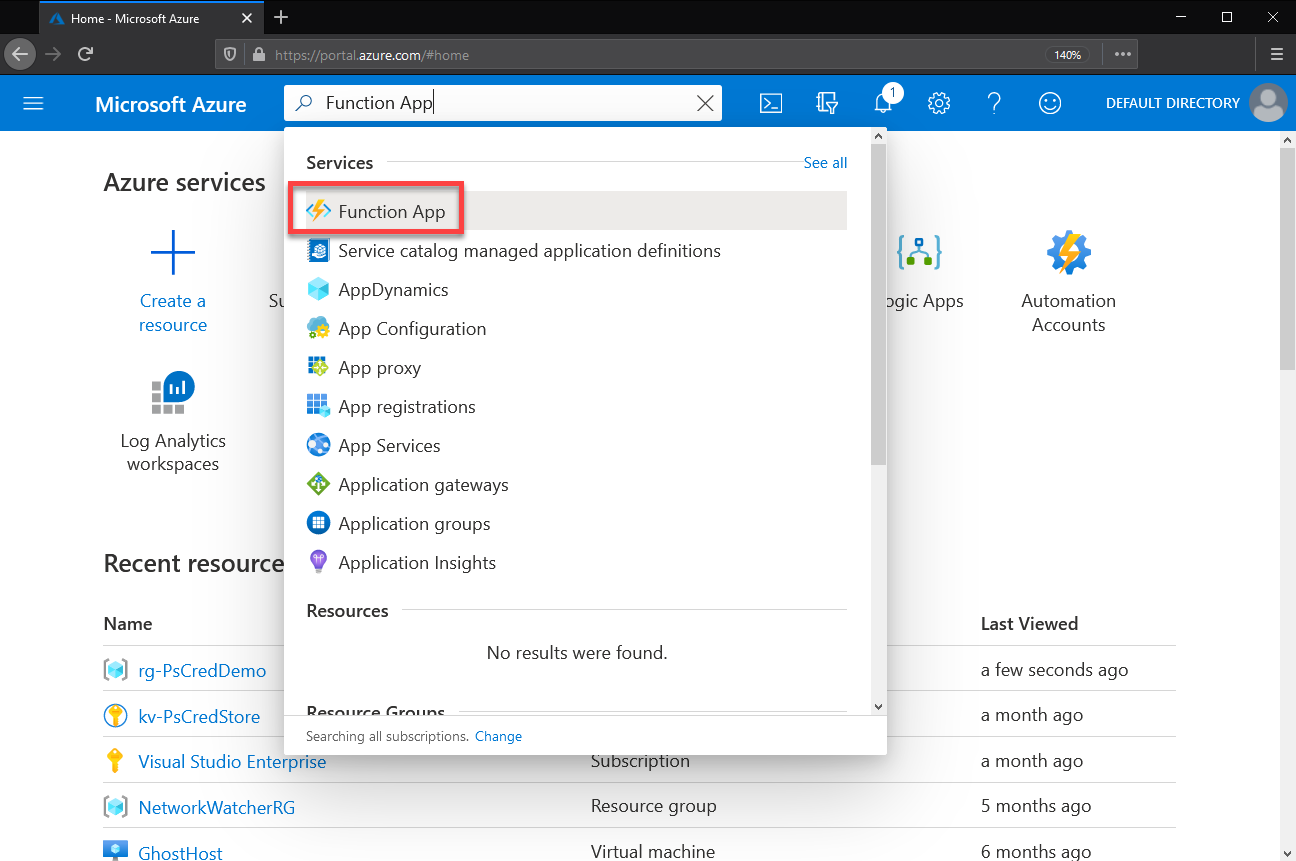Viewport: 1296px width, 861px height.
Task: Open Visual Studio Enterprise subscription
Action: tap(232, 761)
